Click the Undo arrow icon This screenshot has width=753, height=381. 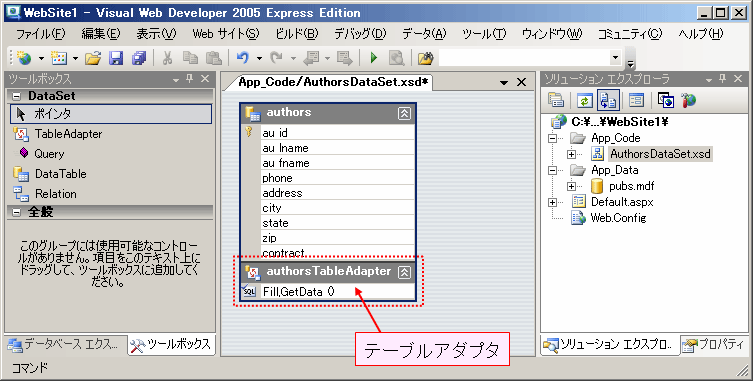pyautogui.click(x=243, y=58)
